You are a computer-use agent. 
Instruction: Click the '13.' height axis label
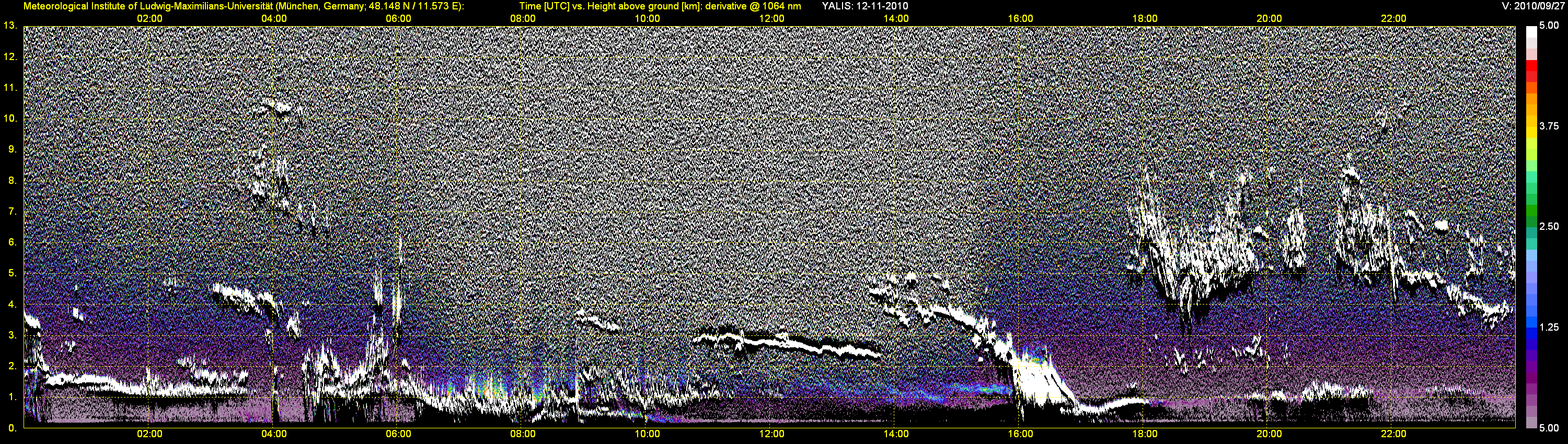coord(10,26)
